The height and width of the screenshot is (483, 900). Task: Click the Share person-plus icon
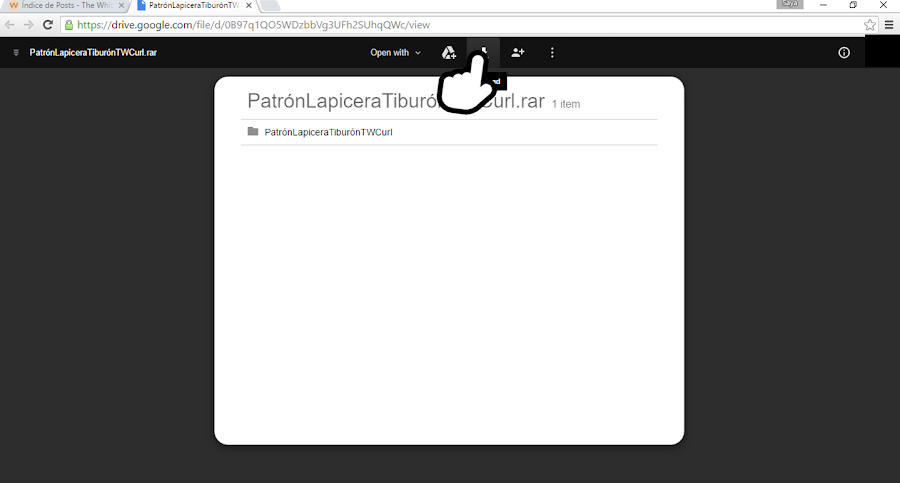pyautogui.click(x=518, y=53)
